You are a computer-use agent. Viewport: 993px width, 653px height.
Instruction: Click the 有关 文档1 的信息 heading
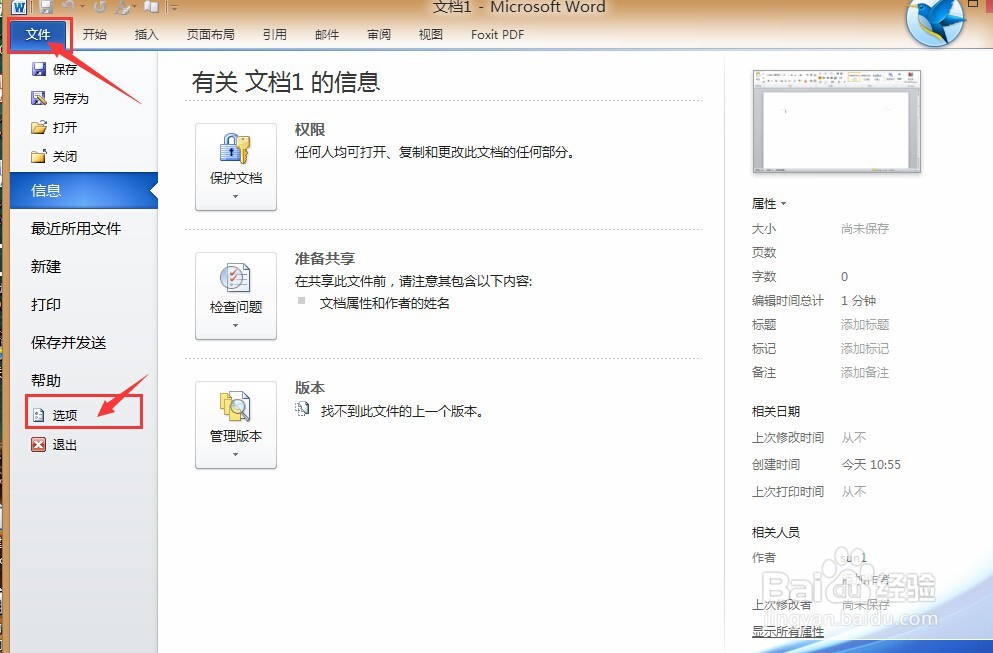click(x=286, y=82)
